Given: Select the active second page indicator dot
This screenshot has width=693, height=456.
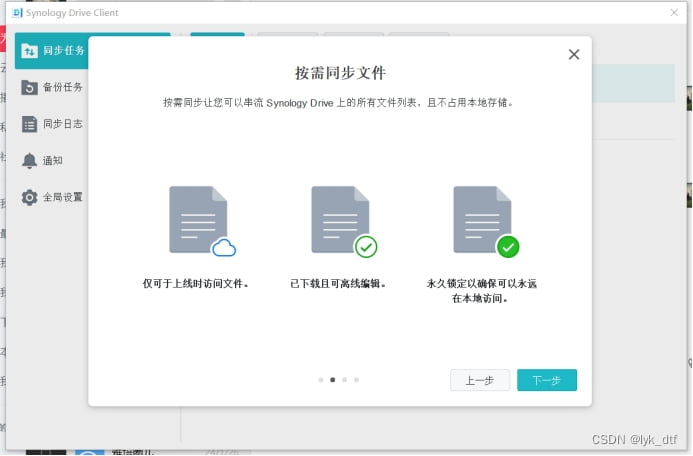Looking at the screenshot, I should [332, 380].
